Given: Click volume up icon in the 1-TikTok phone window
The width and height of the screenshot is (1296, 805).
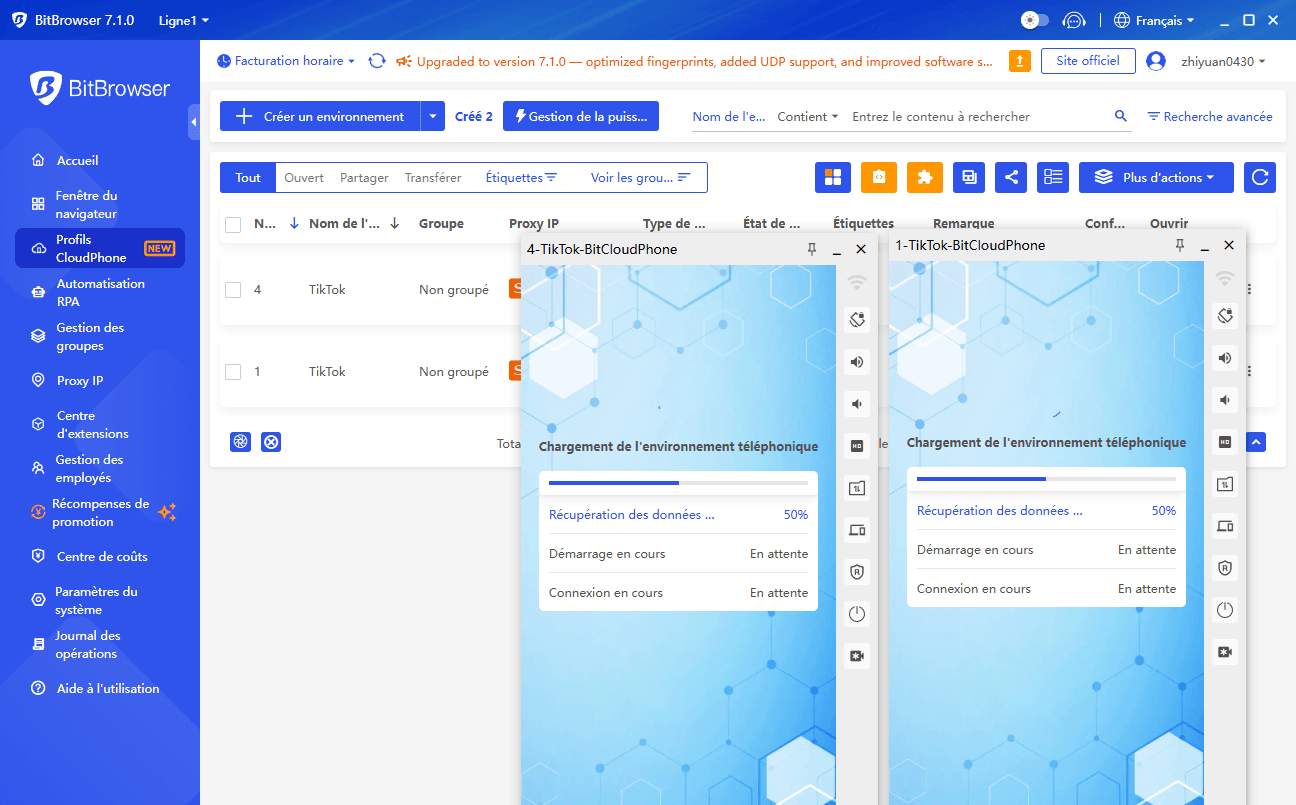Looking at the screenshot, I should point(1225,357).
